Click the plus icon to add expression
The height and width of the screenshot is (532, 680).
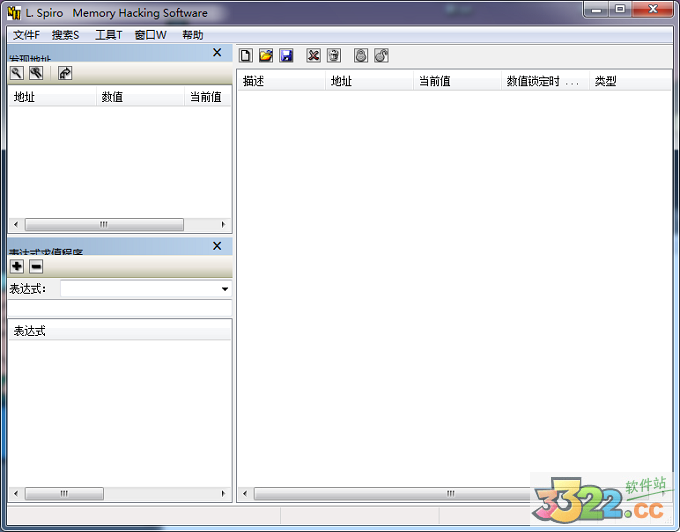pos(17,266)
